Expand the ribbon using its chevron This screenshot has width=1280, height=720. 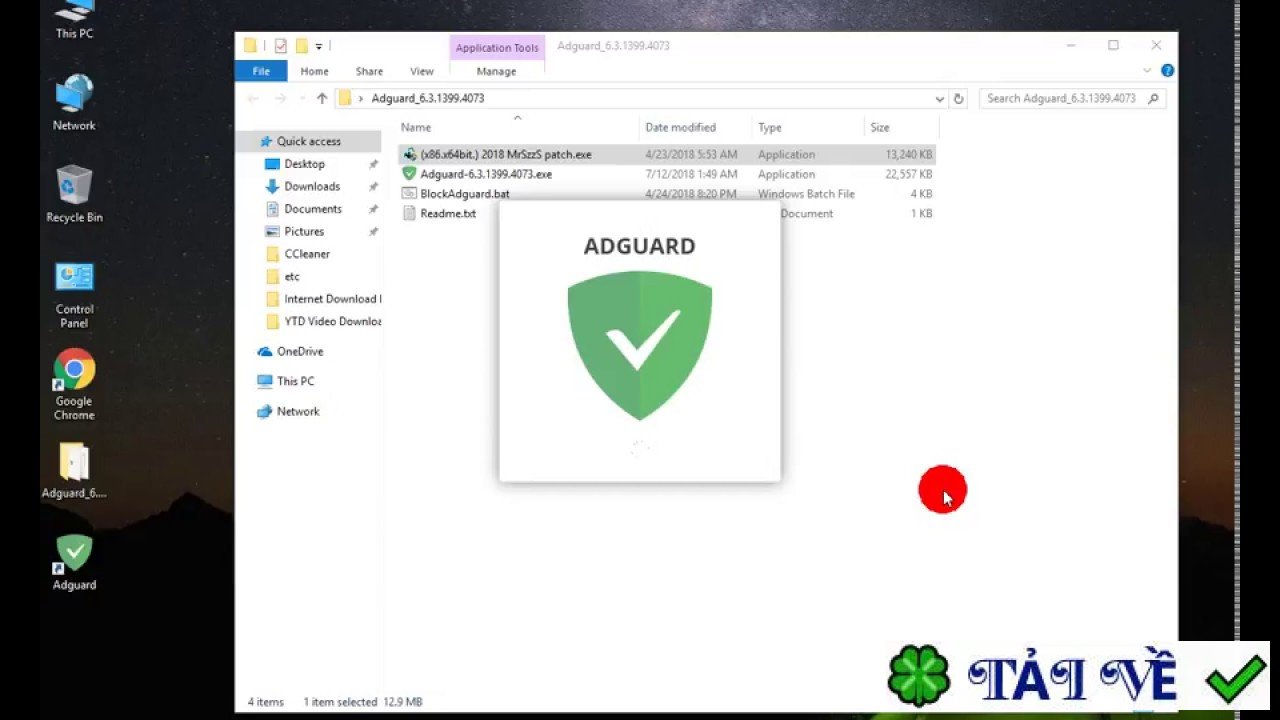(x=1146, y=70)
